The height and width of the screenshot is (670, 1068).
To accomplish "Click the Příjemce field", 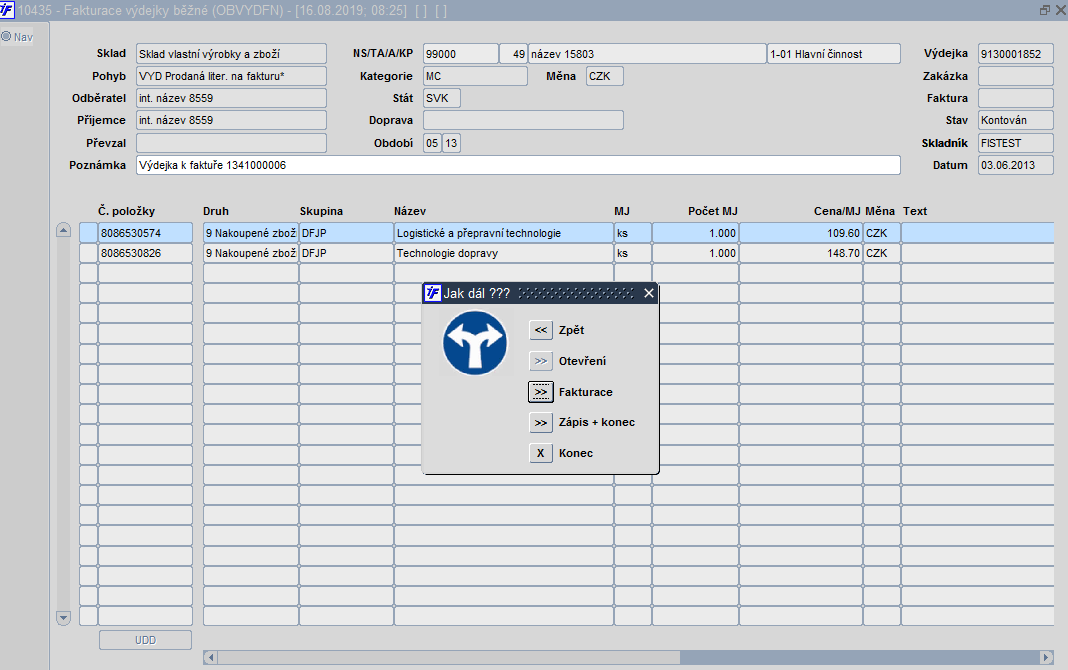I will 231,120.
